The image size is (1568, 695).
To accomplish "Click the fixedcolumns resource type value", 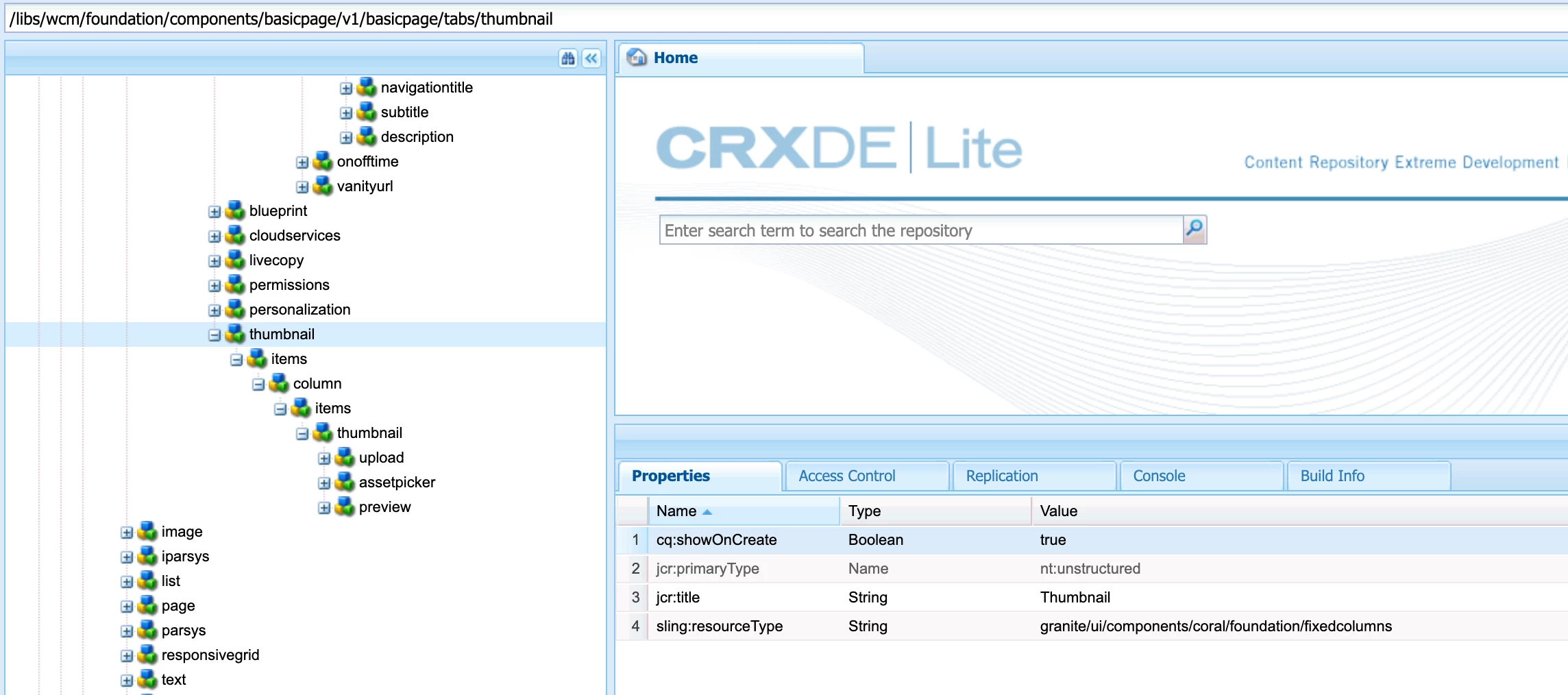I will pos(1216,626).
